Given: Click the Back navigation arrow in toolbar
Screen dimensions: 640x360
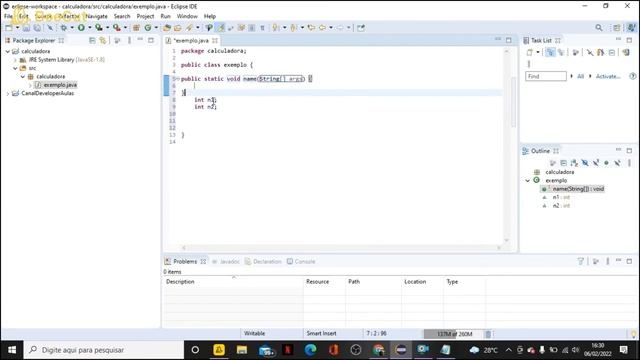Looking at the screenshot, I should coord(322,28).
